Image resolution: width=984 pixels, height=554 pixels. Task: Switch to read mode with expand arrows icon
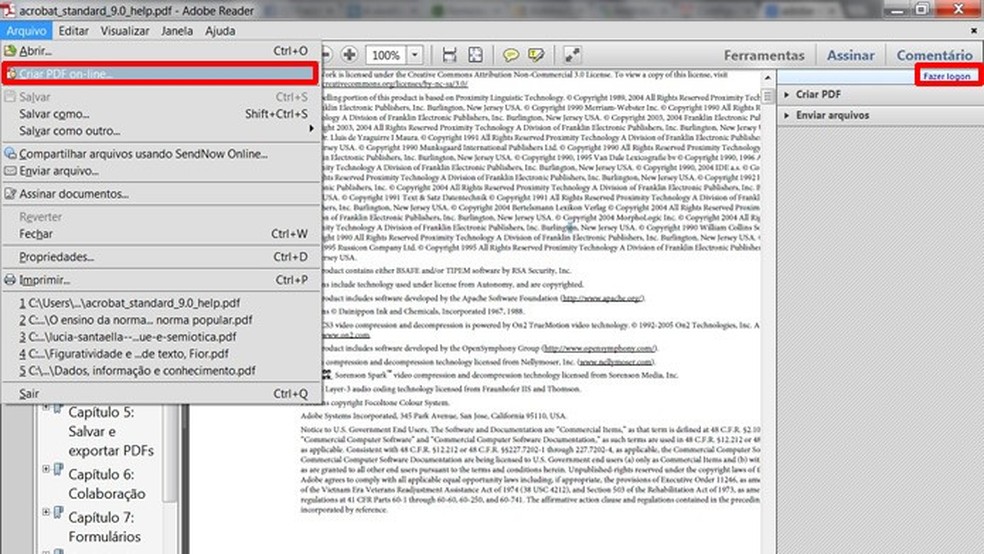(x=572, y=55)
